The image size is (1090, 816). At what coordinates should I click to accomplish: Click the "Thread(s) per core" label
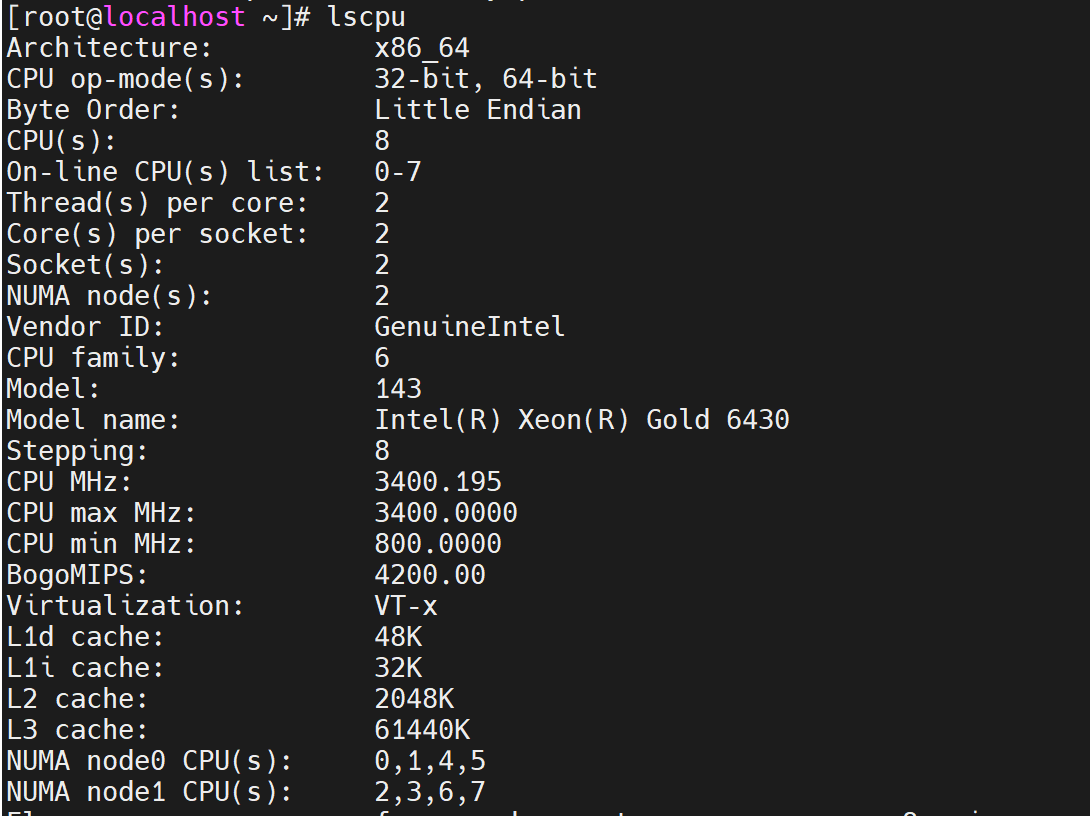pos(158,203)
